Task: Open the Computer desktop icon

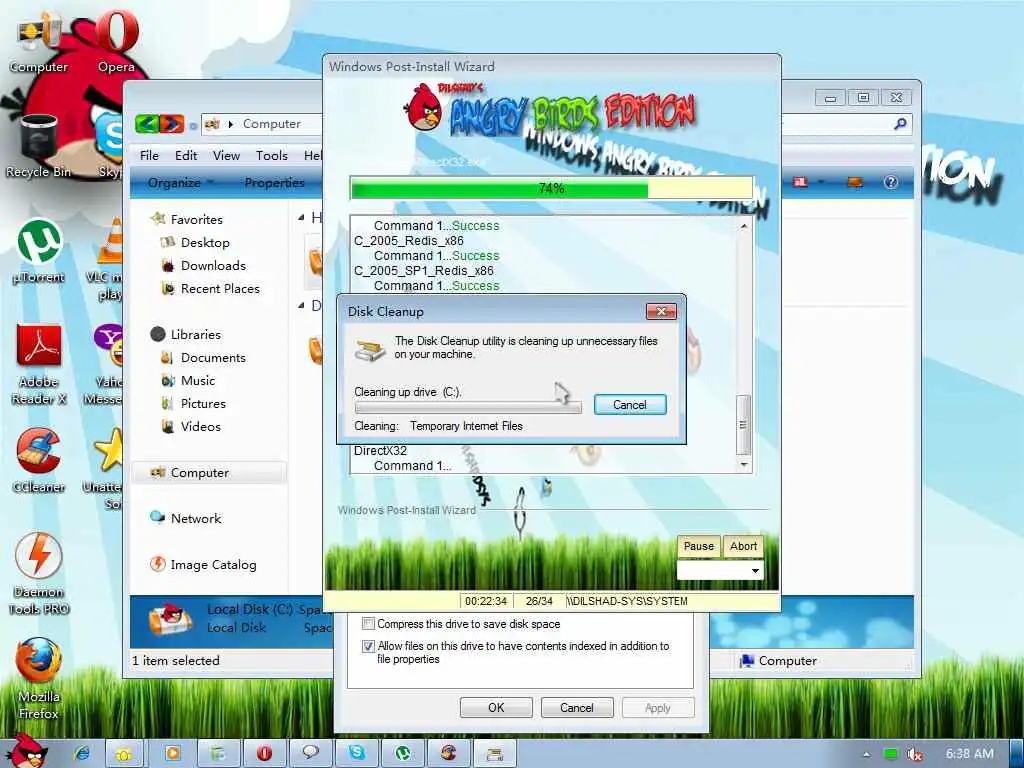Action: 38,42
